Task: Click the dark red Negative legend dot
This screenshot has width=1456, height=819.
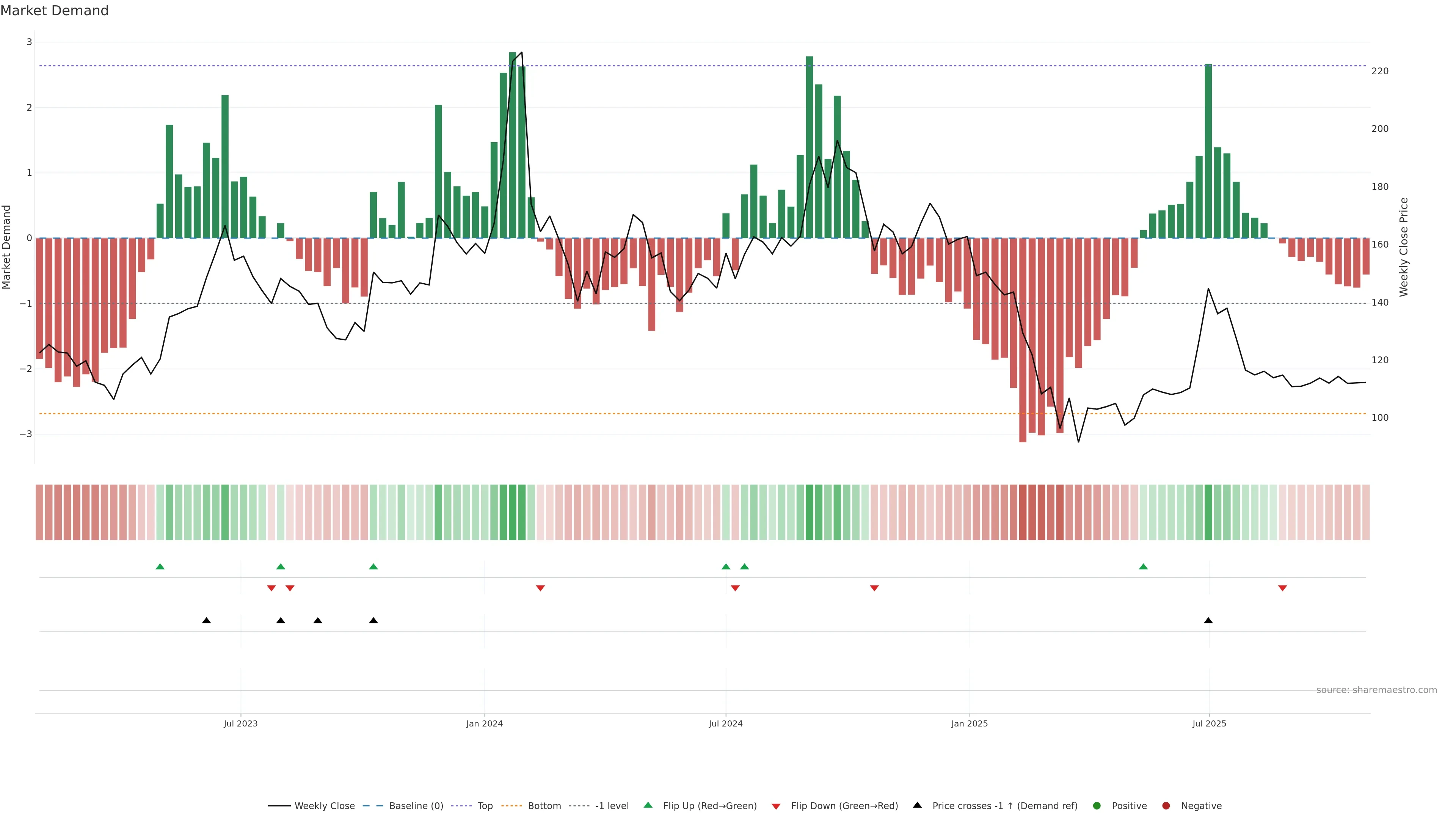Action: click(1166, 806)
